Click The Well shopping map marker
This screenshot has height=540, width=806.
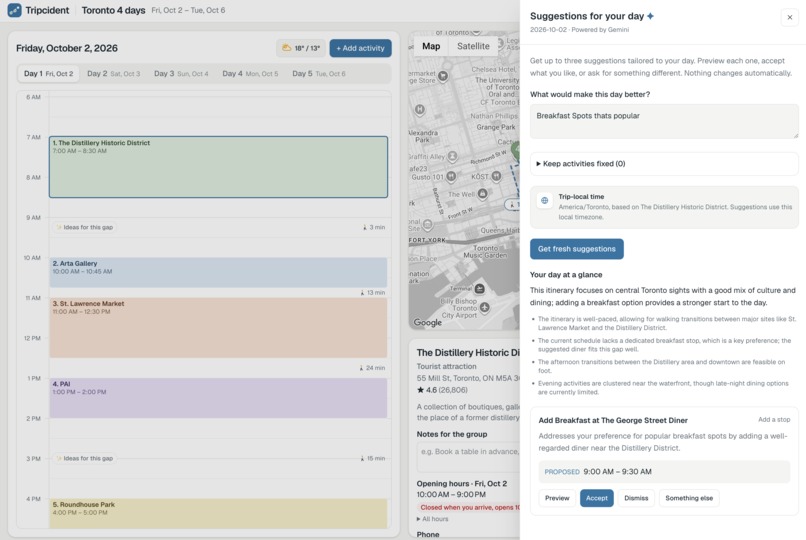click(x=482, y=194)
